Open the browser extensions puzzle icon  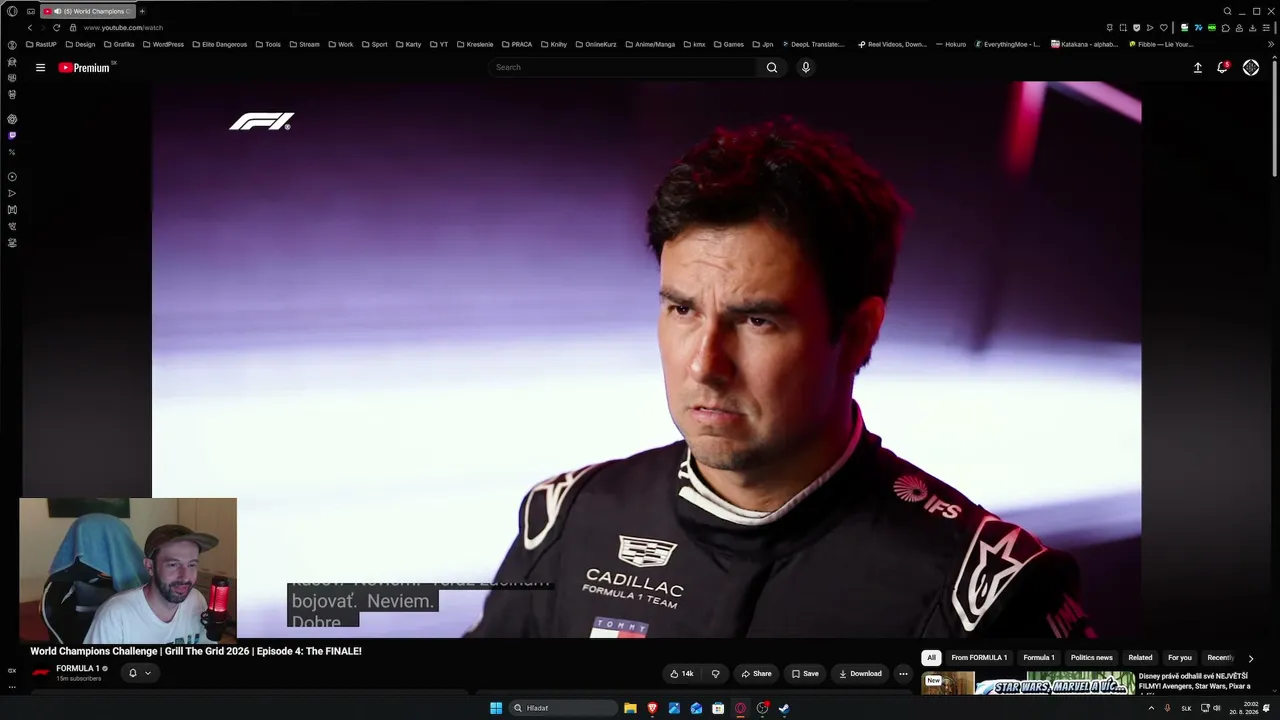(x=1226, y=28)
